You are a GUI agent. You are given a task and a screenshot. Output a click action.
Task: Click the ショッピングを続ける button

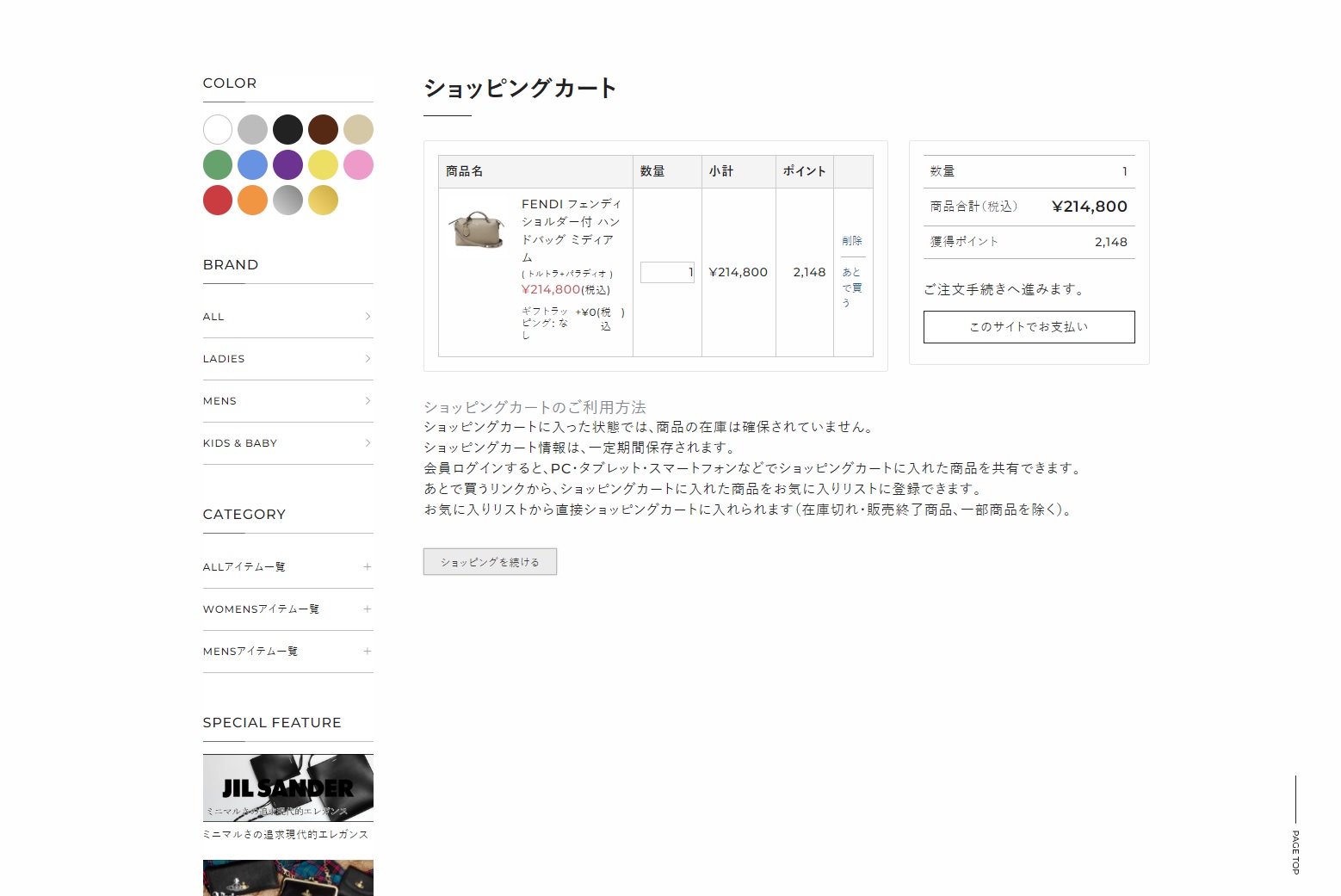coord(490,562)
